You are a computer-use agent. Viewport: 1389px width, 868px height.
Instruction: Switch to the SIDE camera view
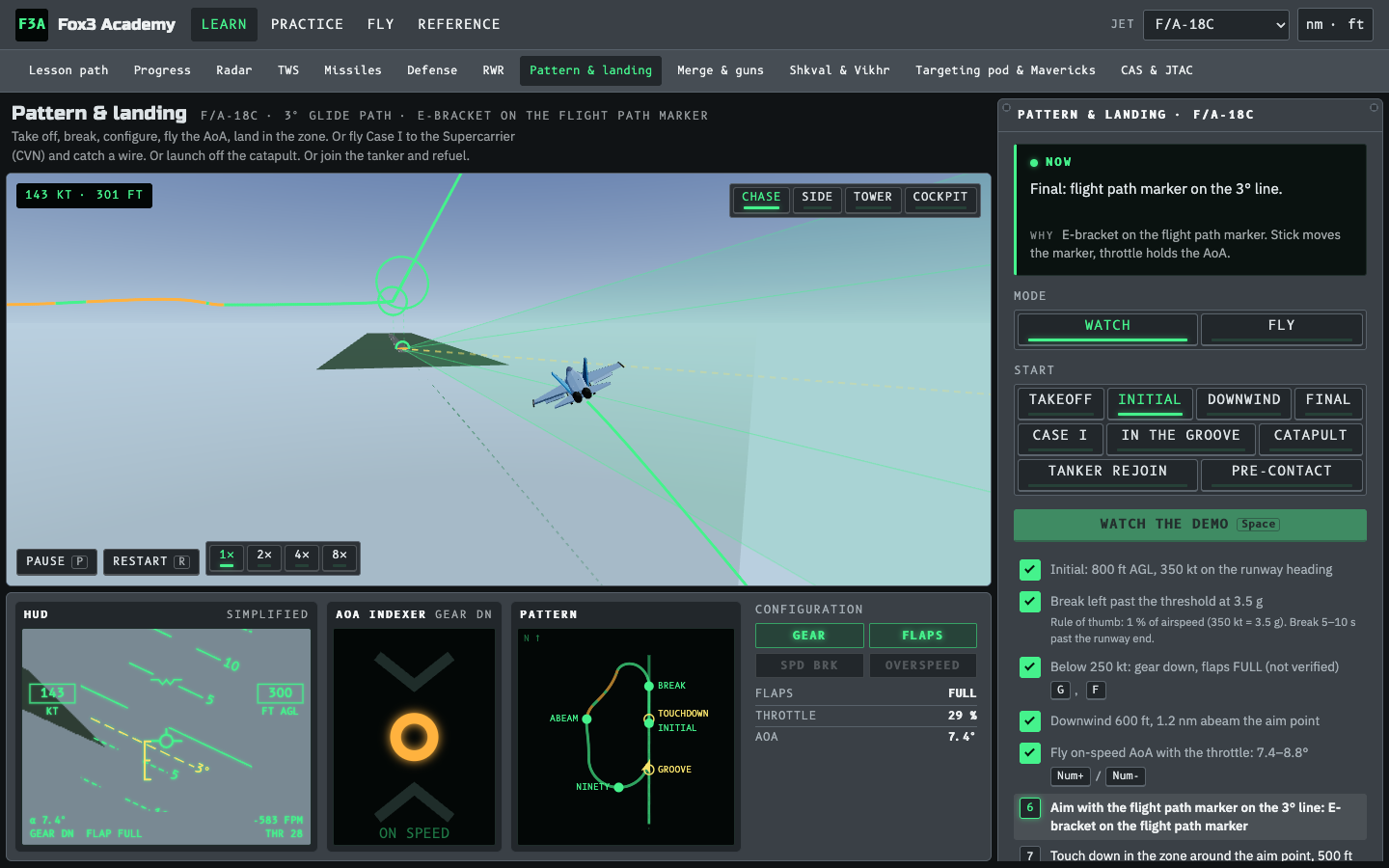coord(817,199)
